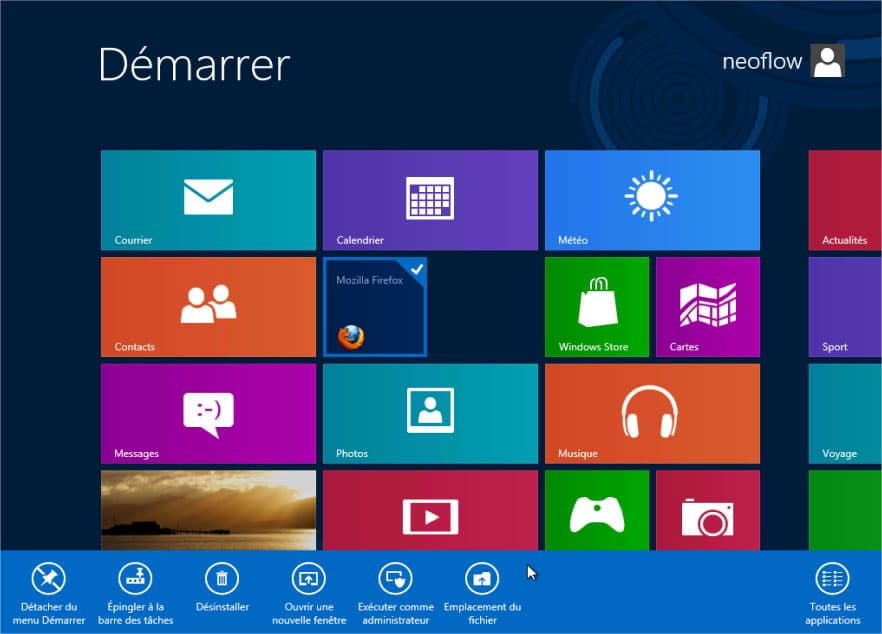Deselect the checked Mozilla Firefox tile
The height and width of the screenshot is (634, 882).
point(375,307)
